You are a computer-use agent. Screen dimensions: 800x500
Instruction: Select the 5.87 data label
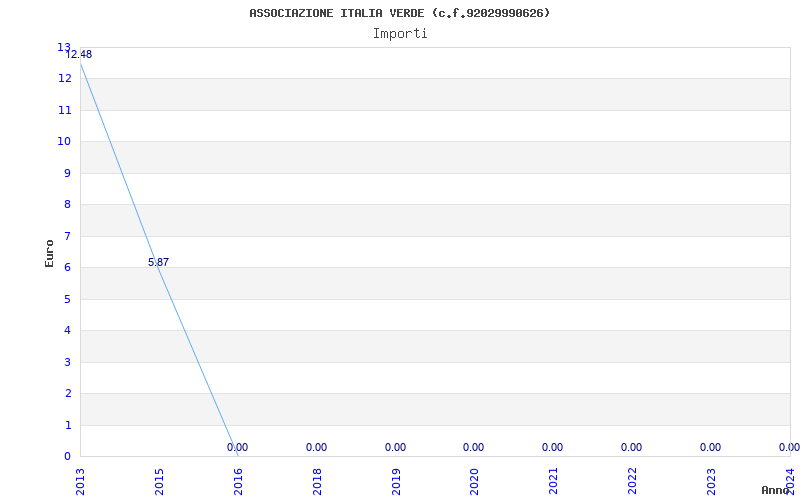[158, 262]
